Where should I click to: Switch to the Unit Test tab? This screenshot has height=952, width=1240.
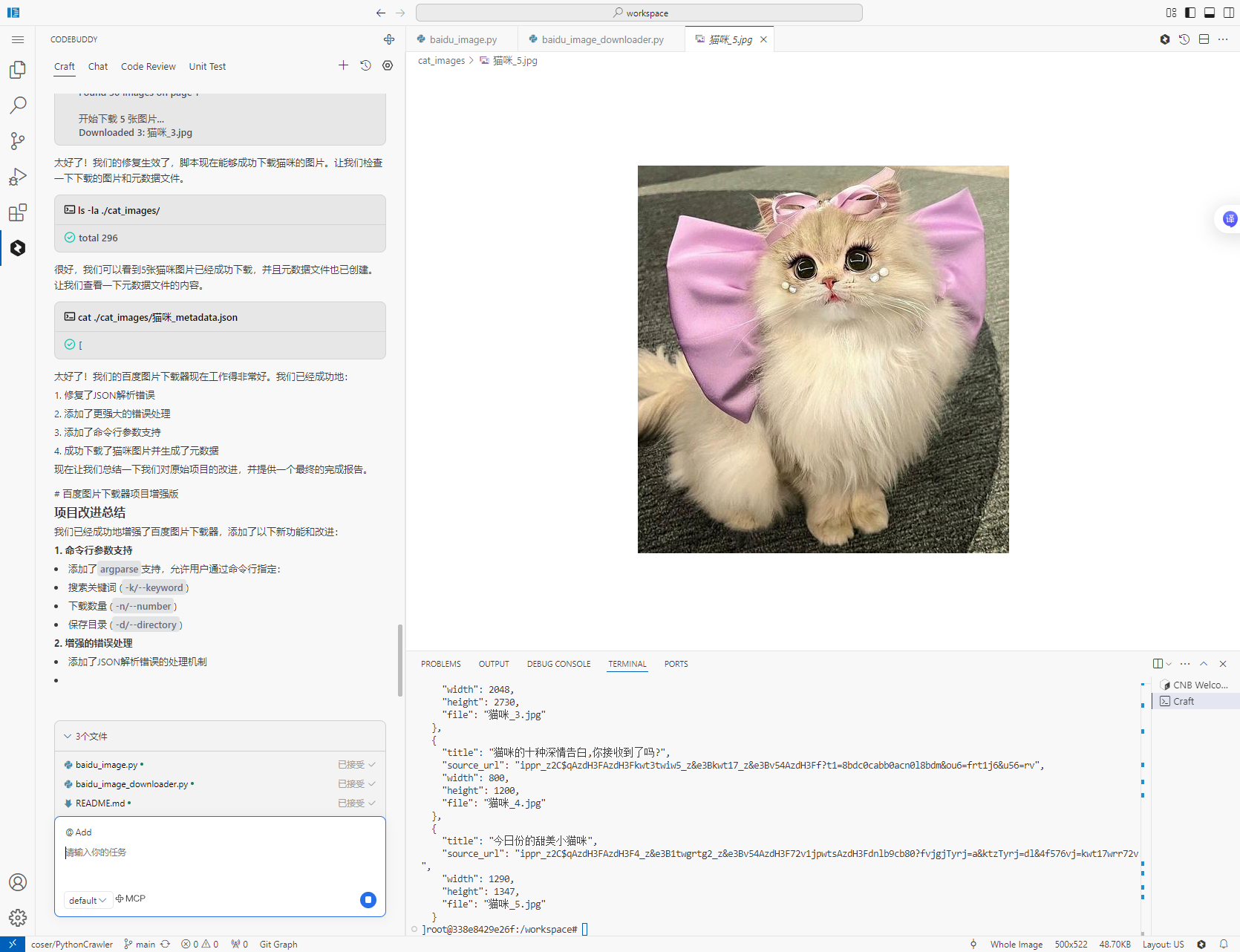coord(207,66)
